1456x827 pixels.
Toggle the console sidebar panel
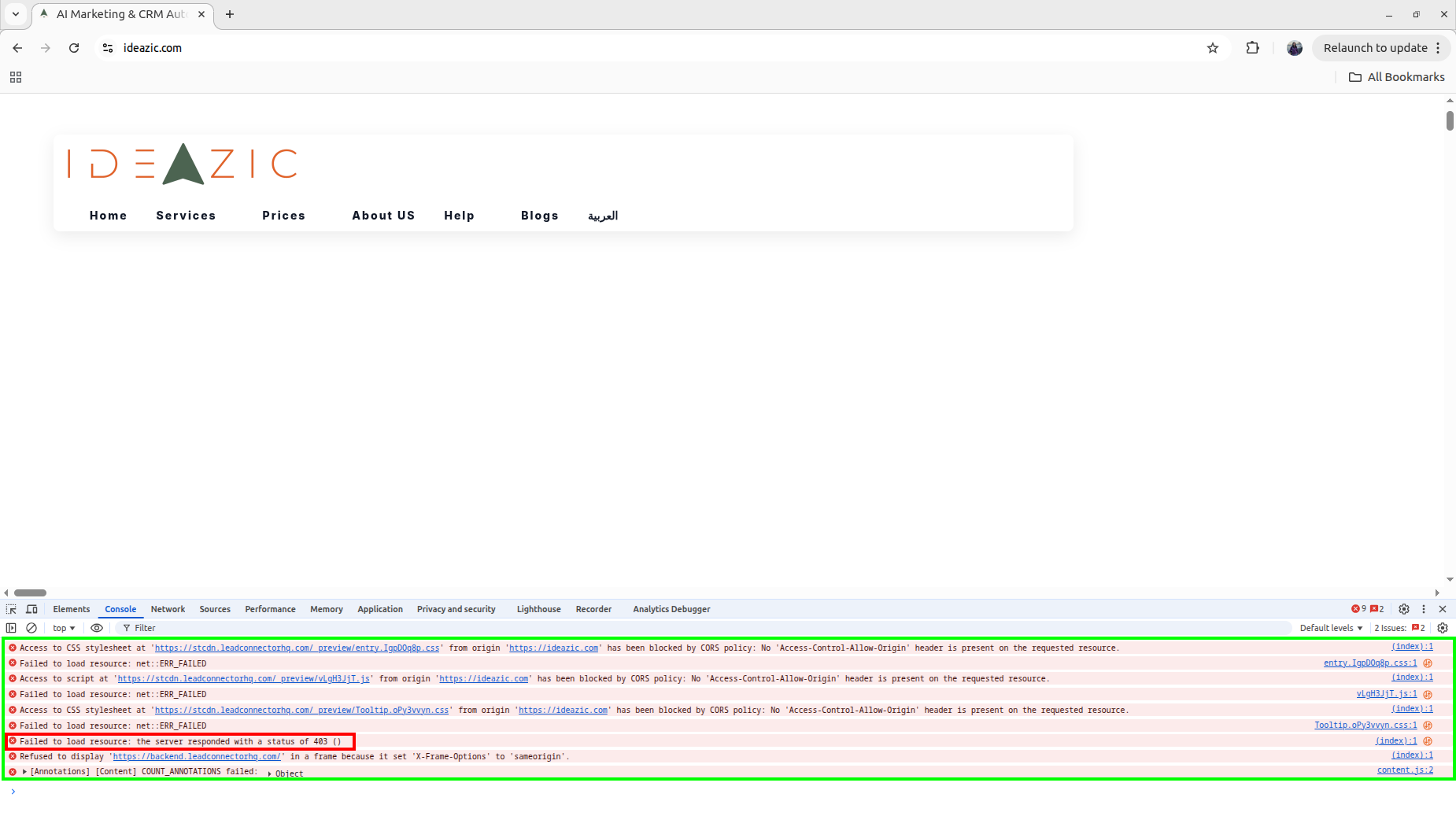tap(11, 628)
